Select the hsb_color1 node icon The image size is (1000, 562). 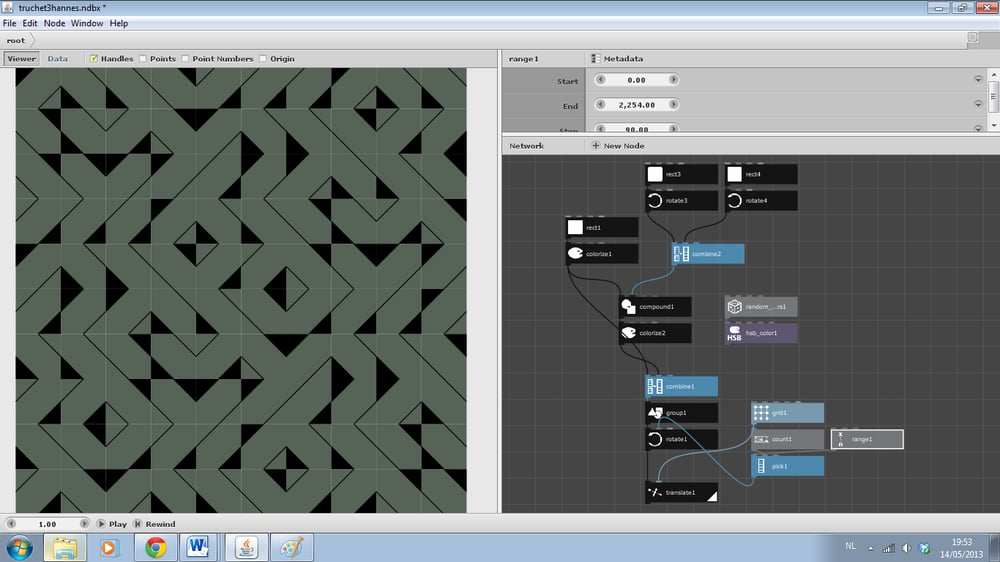tap(735, 333)
